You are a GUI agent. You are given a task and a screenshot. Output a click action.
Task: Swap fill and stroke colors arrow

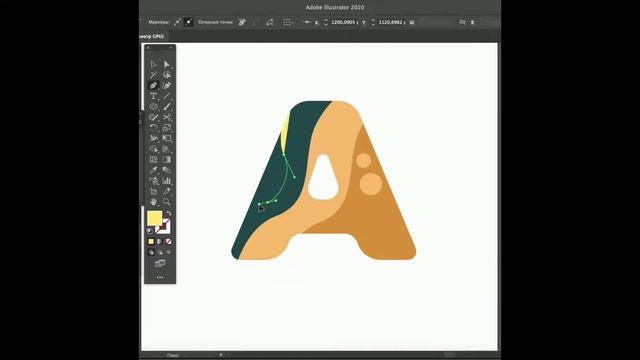click(x=169, y=213)
